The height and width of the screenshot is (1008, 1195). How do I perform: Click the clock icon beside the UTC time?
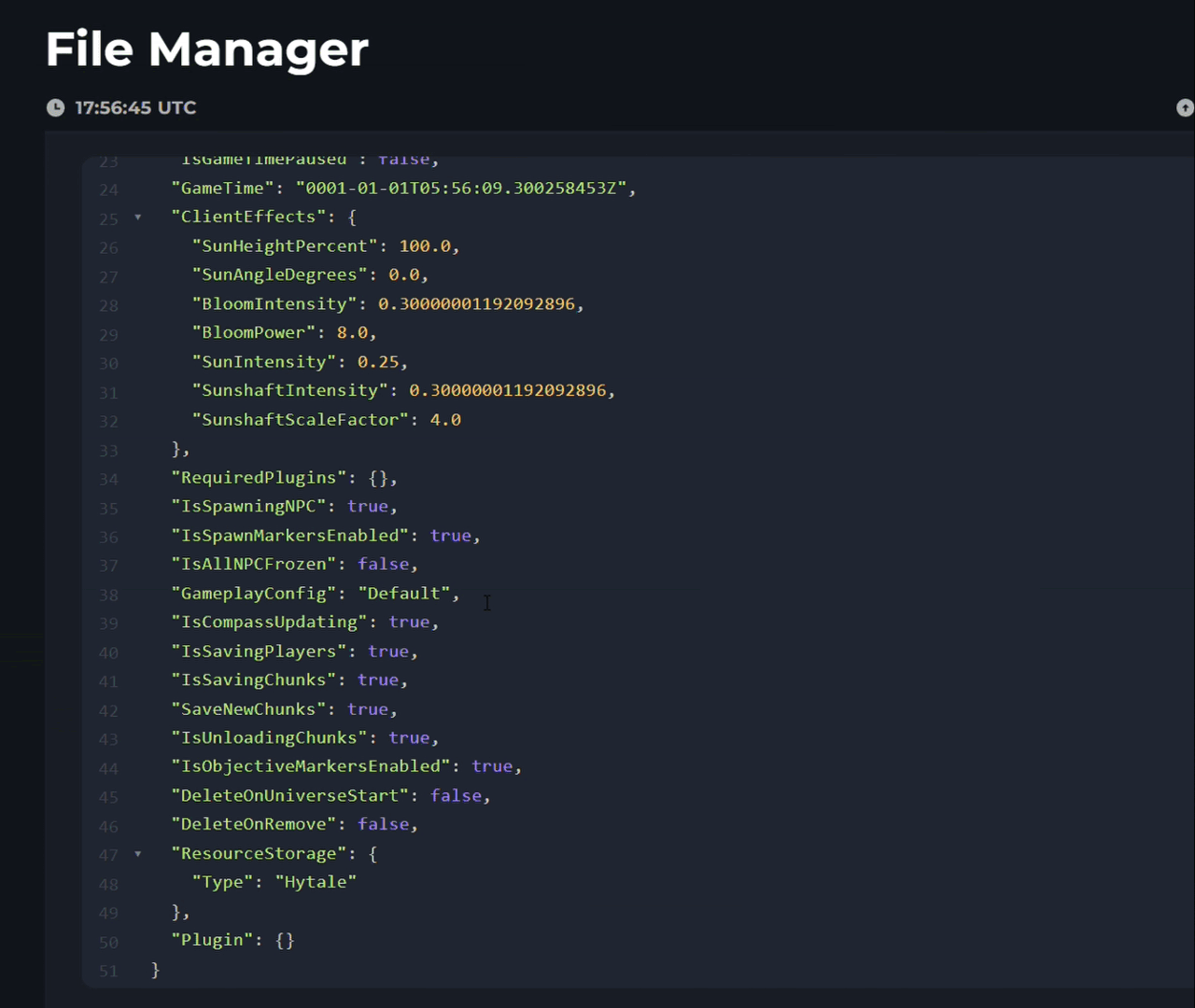pos(56,107)
